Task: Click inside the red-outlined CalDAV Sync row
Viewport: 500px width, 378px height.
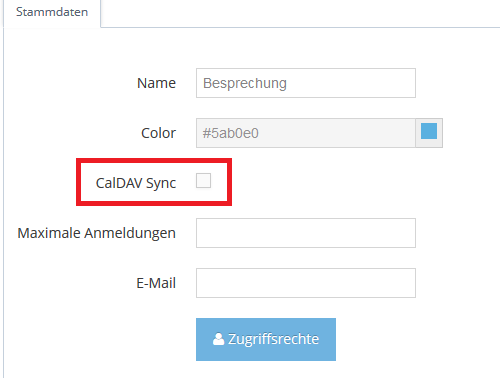Action: (154, 182)
